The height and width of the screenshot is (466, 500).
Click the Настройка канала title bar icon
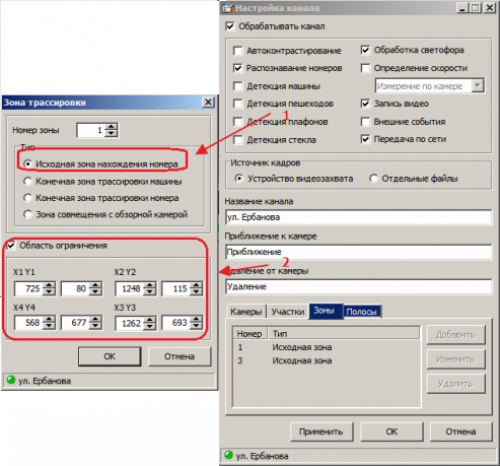[228, 8]
